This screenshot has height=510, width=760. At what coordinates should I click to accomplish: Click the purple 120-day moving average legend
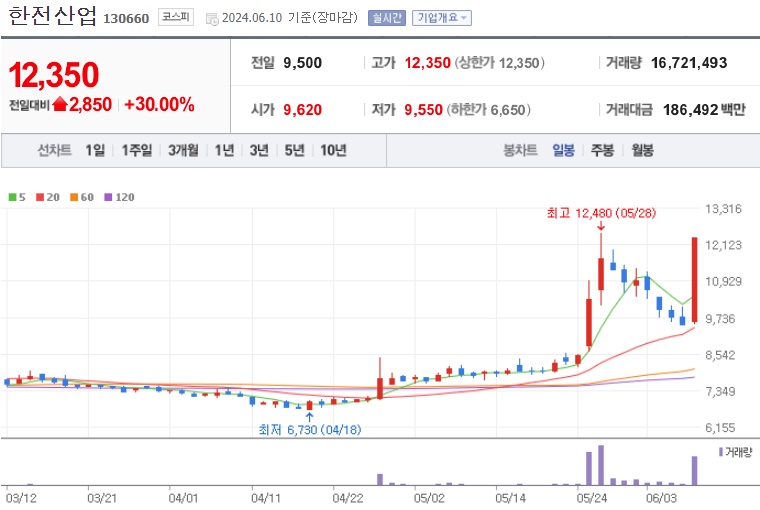pos(119,197)
